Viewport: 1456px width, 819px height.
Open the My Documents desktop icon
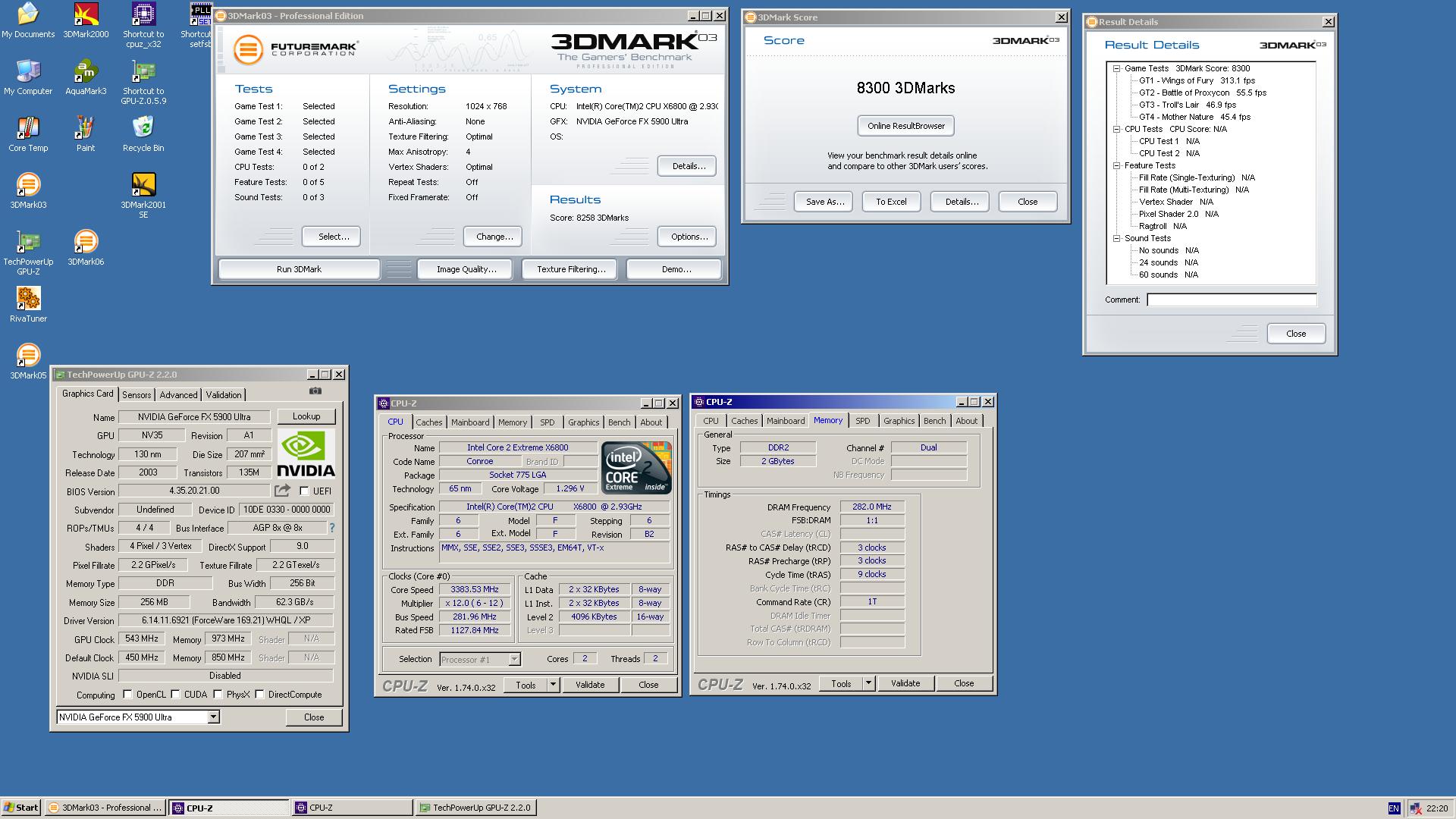(28, 21)
